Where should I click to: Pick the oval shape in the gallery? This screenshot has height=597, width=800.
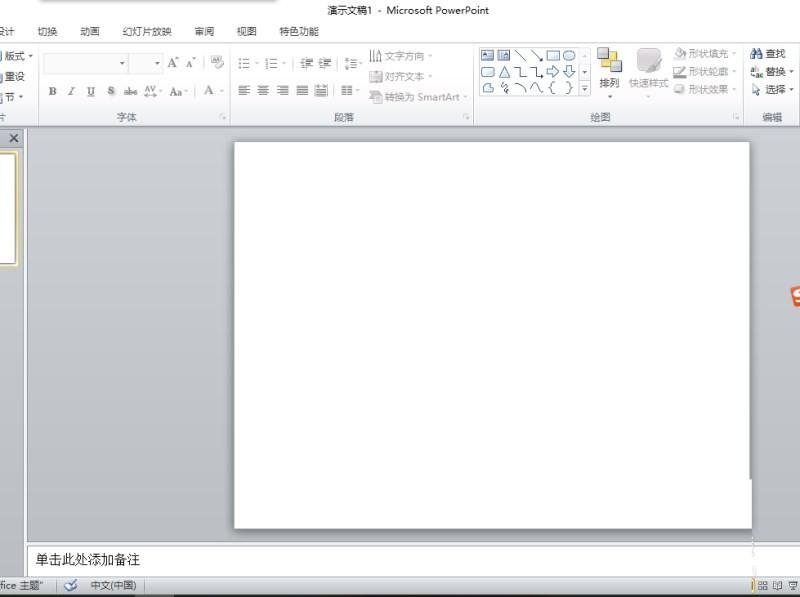569,55
